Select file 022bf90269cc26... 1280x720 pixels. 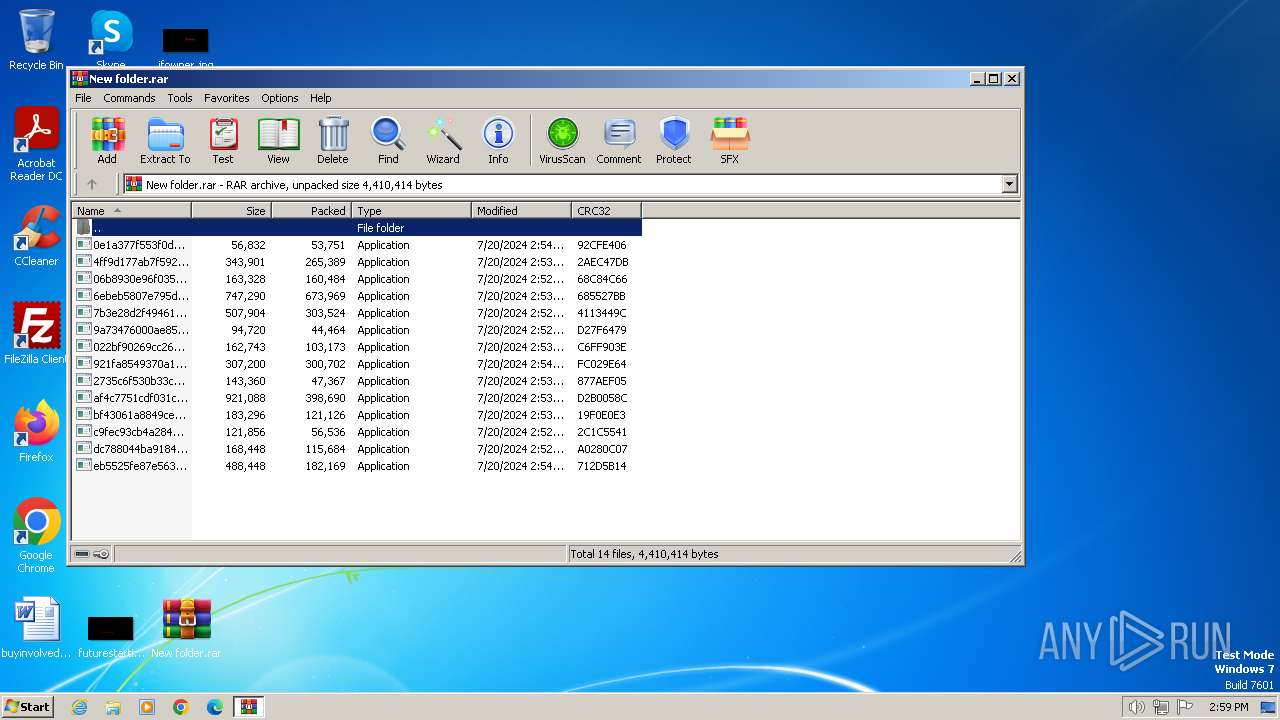click(x=357, y=347)
